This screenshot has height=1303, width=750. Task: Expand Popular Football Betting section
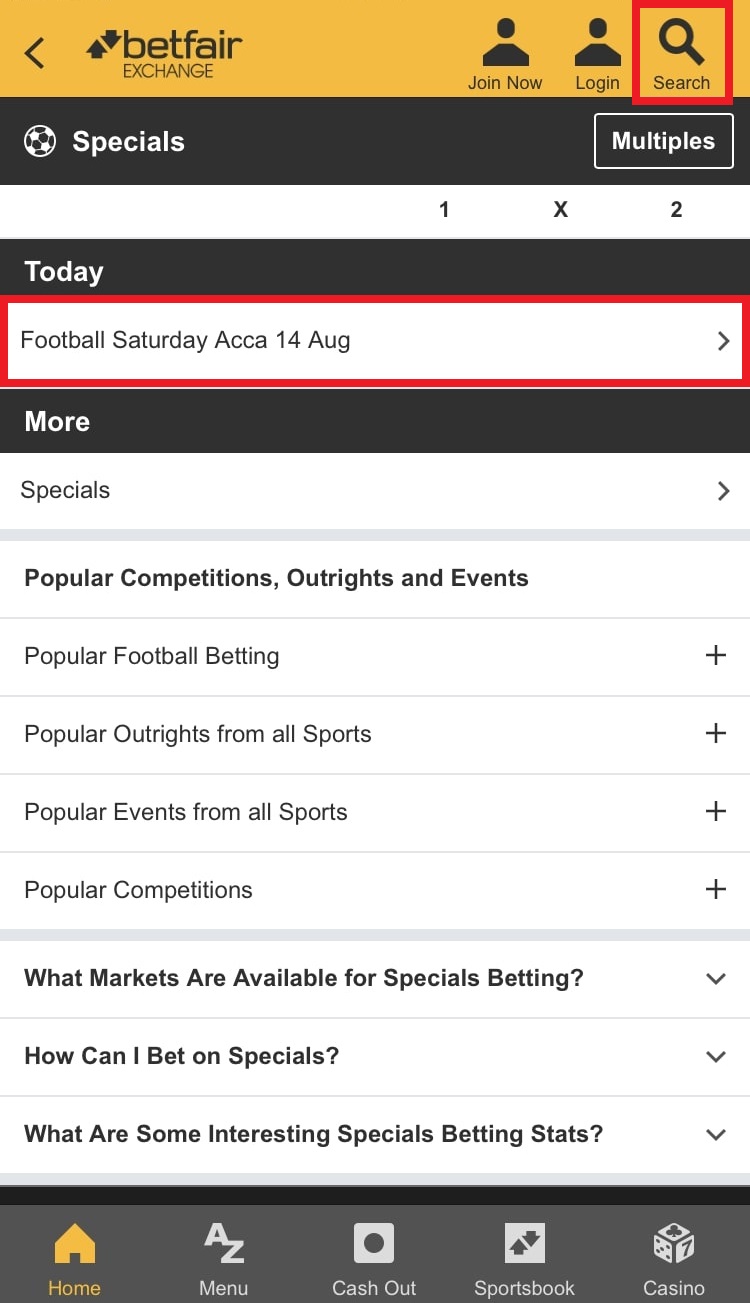point(715,656)
